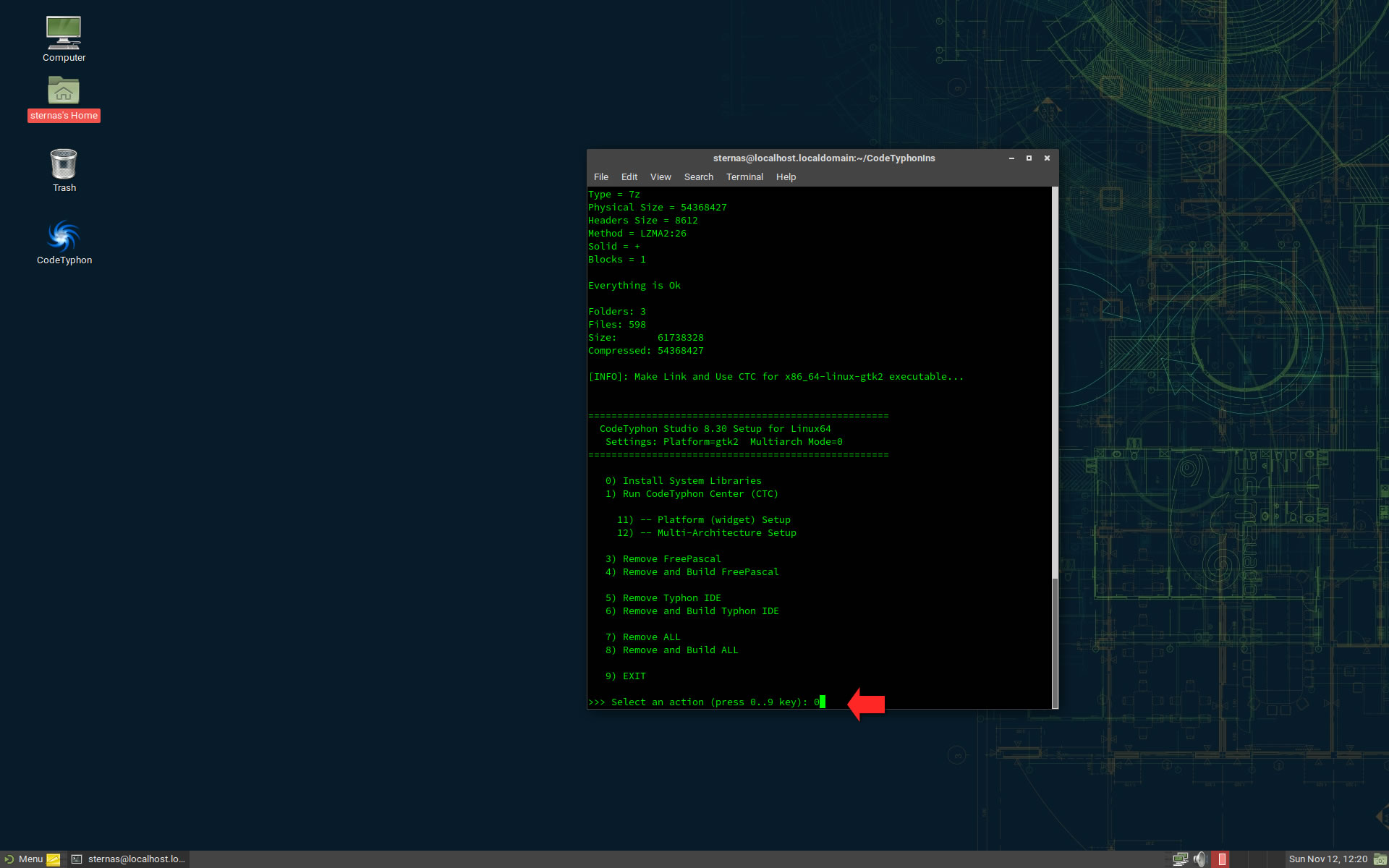Screen dimensions: 1389x868
Task: Select the CodeTyphon desktop shortcut
Action: click(64, 242)
